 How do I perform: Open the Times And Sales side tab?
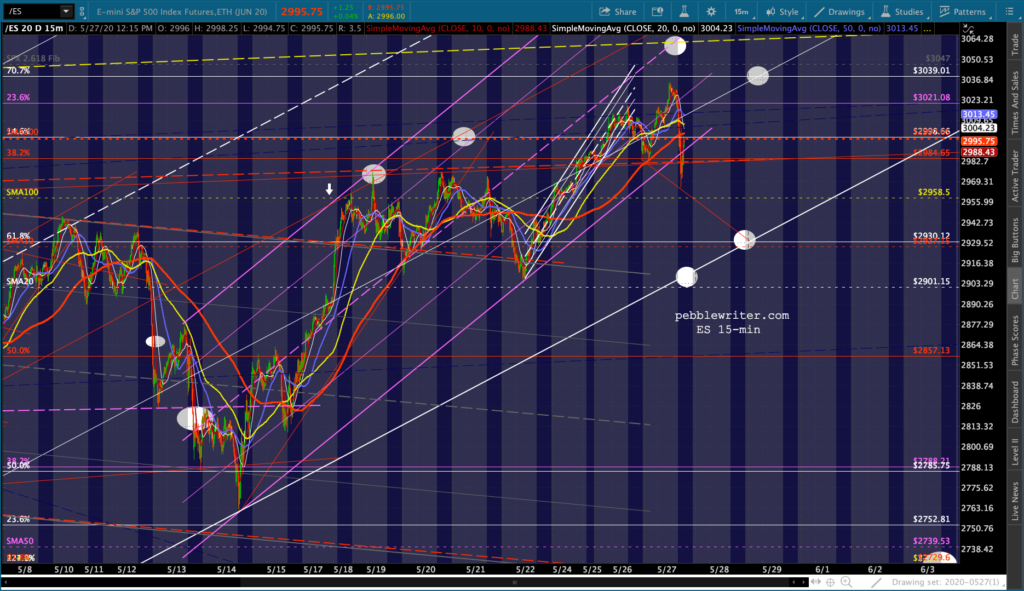tap(1015, 103)
